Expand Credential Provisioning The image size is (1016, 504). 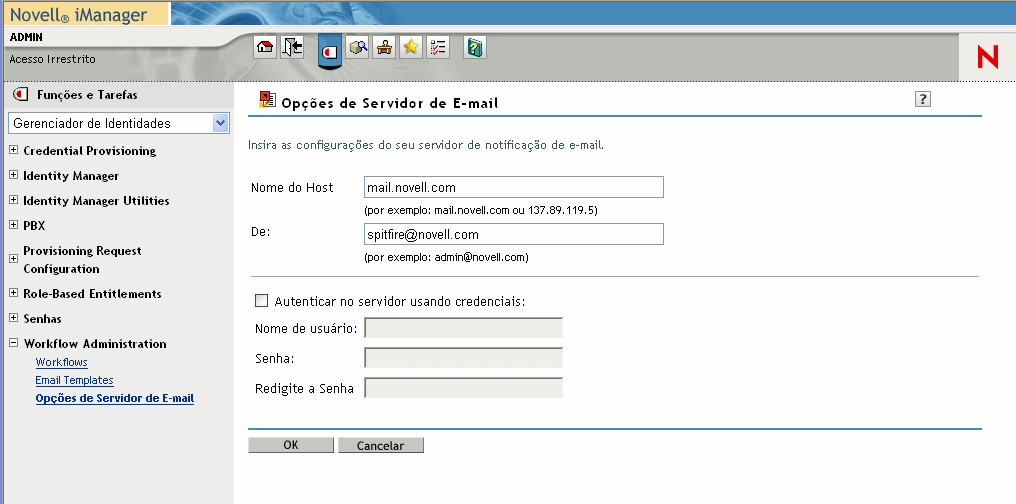point(14,150)
